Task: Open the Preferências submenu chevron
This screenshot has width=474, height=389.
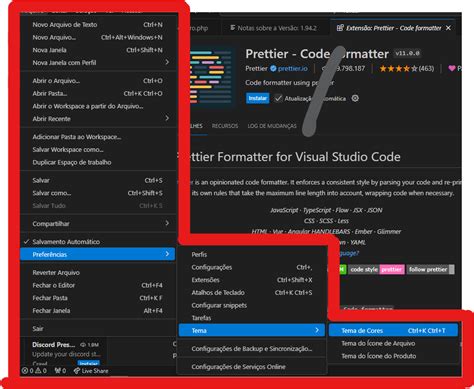Action: coord(167,254)
